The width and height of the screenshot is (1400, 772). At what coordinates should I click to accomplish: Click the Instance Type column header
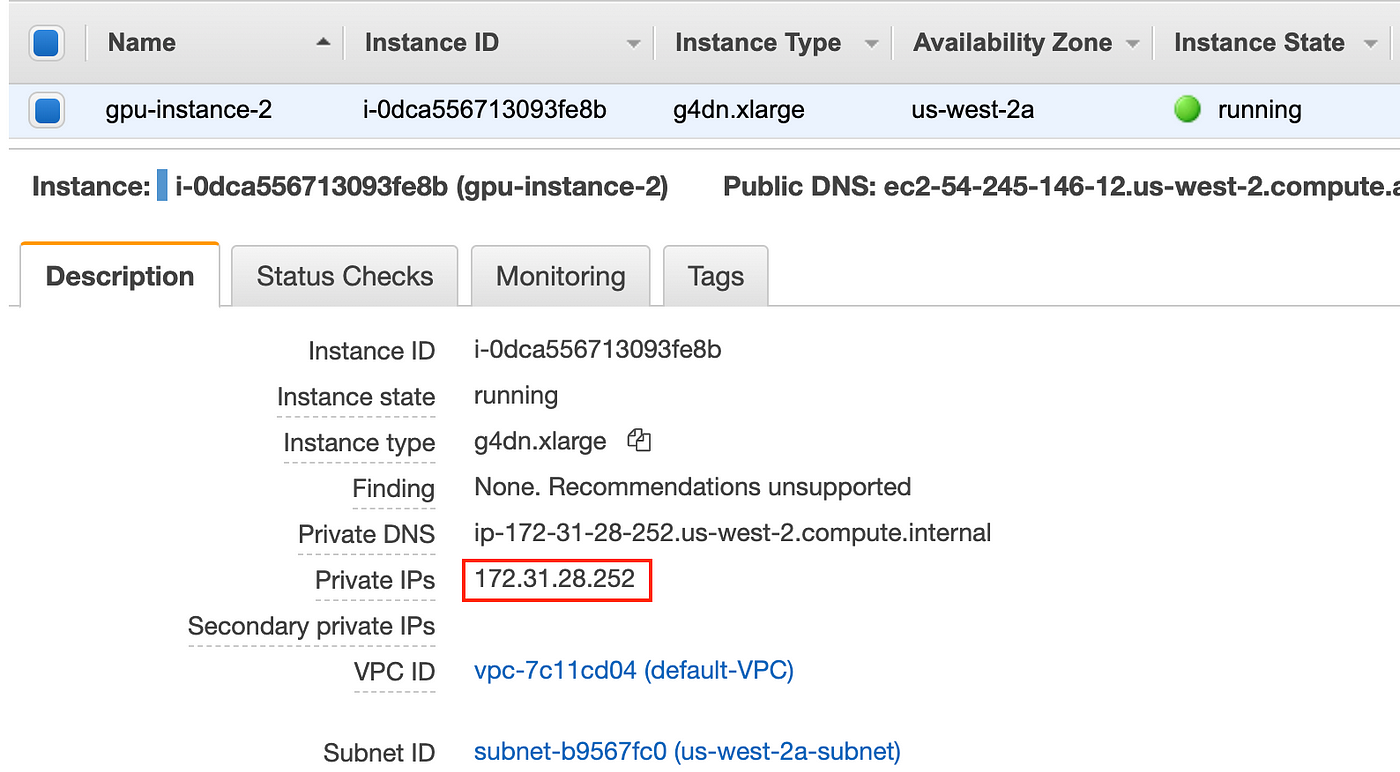(758, 43)
